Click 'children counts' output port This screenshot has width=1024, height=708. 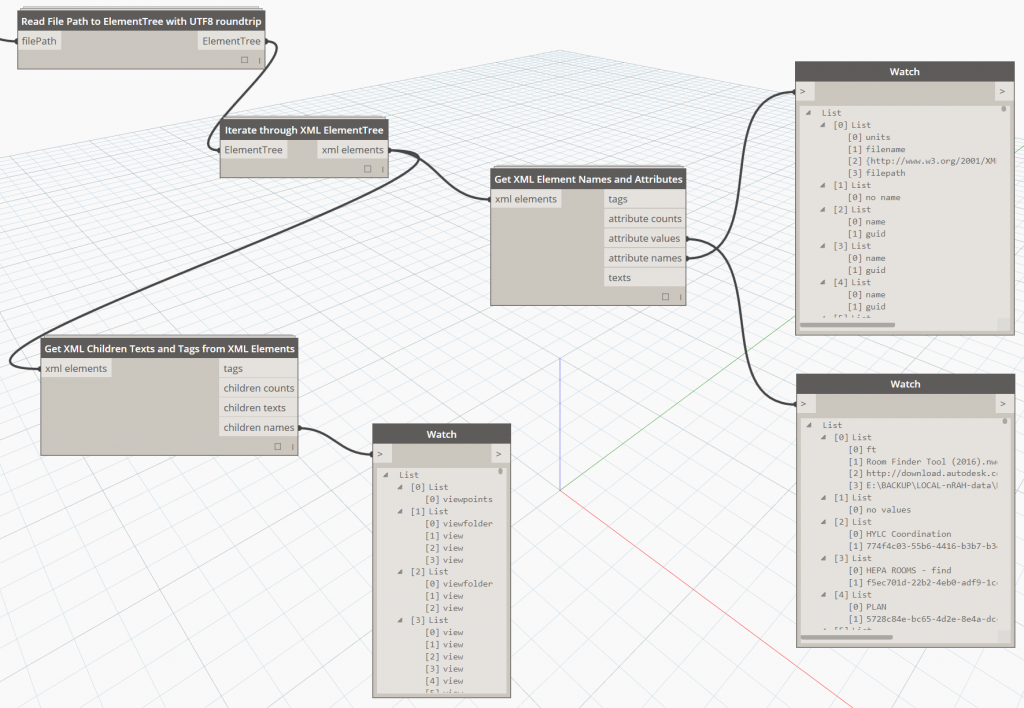click(x=259, y=388)
